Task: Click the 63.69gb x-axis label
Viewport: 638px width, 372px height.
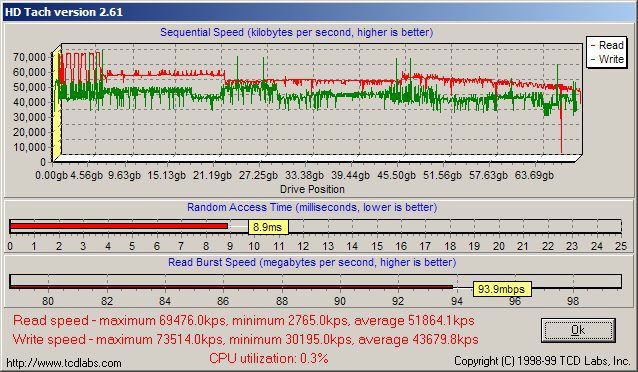Action: [x=534, y=175]
